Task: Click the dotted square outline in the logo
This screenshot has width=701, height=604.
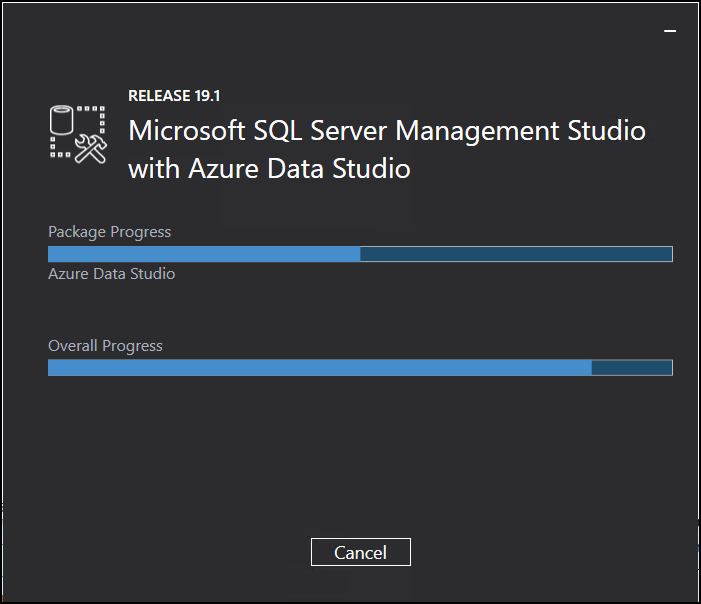Action: [x=78, y=132]
